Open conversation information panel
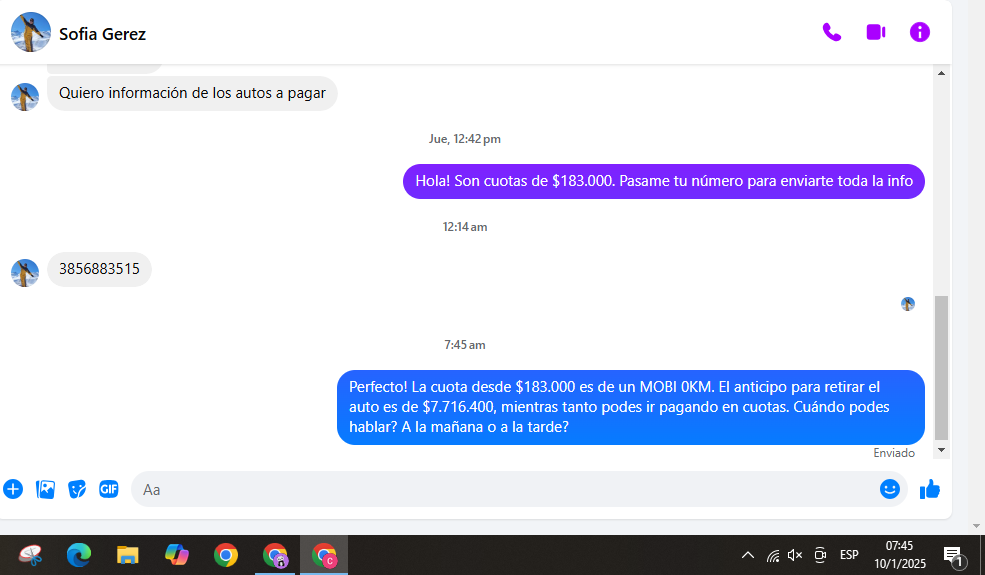985x575 pixels. pyautogui.click(x=920, y=32)
